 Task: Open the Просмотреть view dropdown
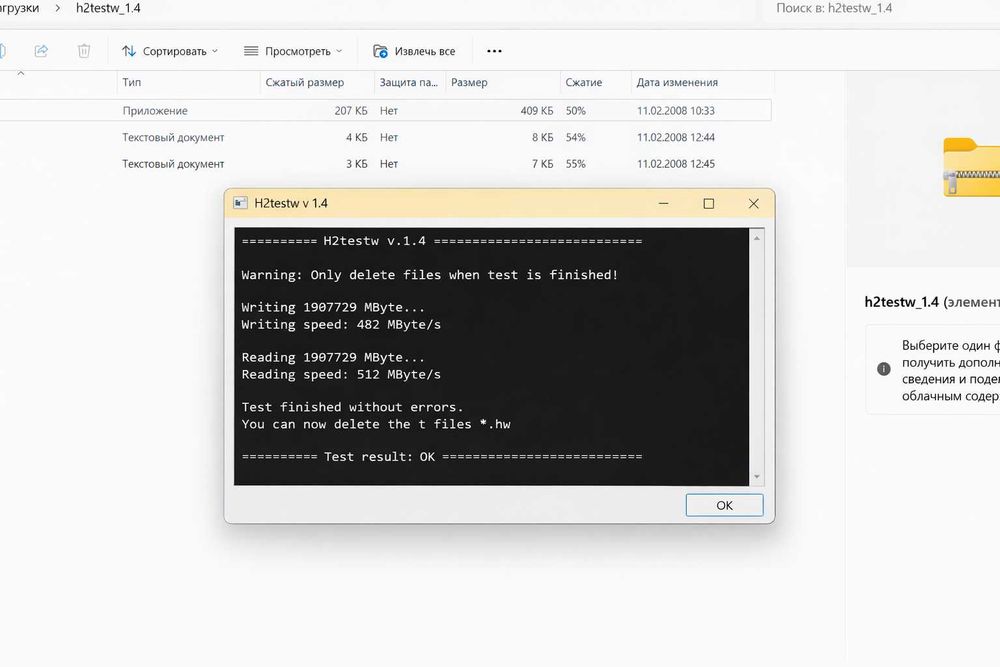pos(293,51)
